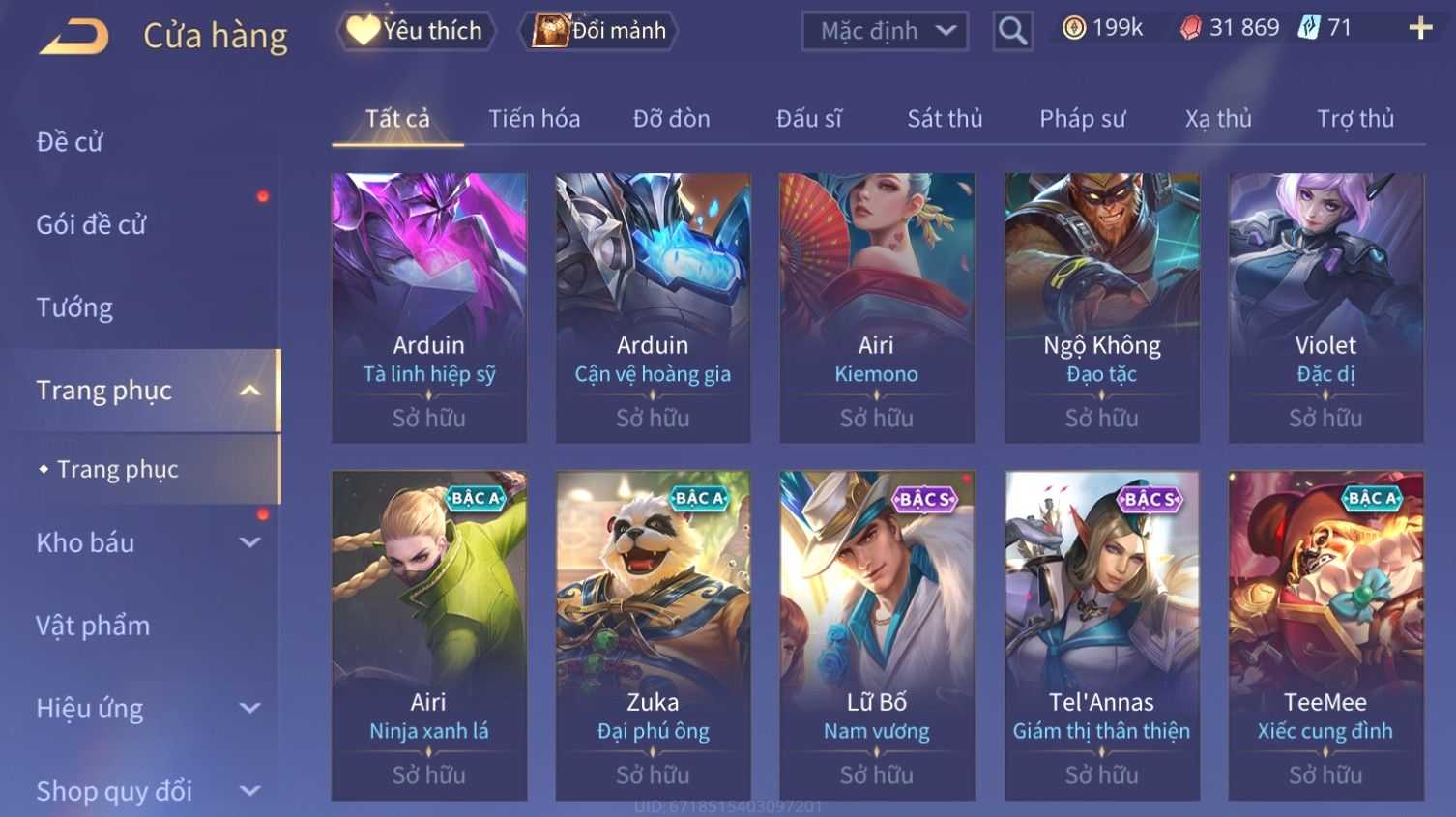Open Đổi mảnh fragment exchange
1456x817 pixels.
tap(598, 31)
